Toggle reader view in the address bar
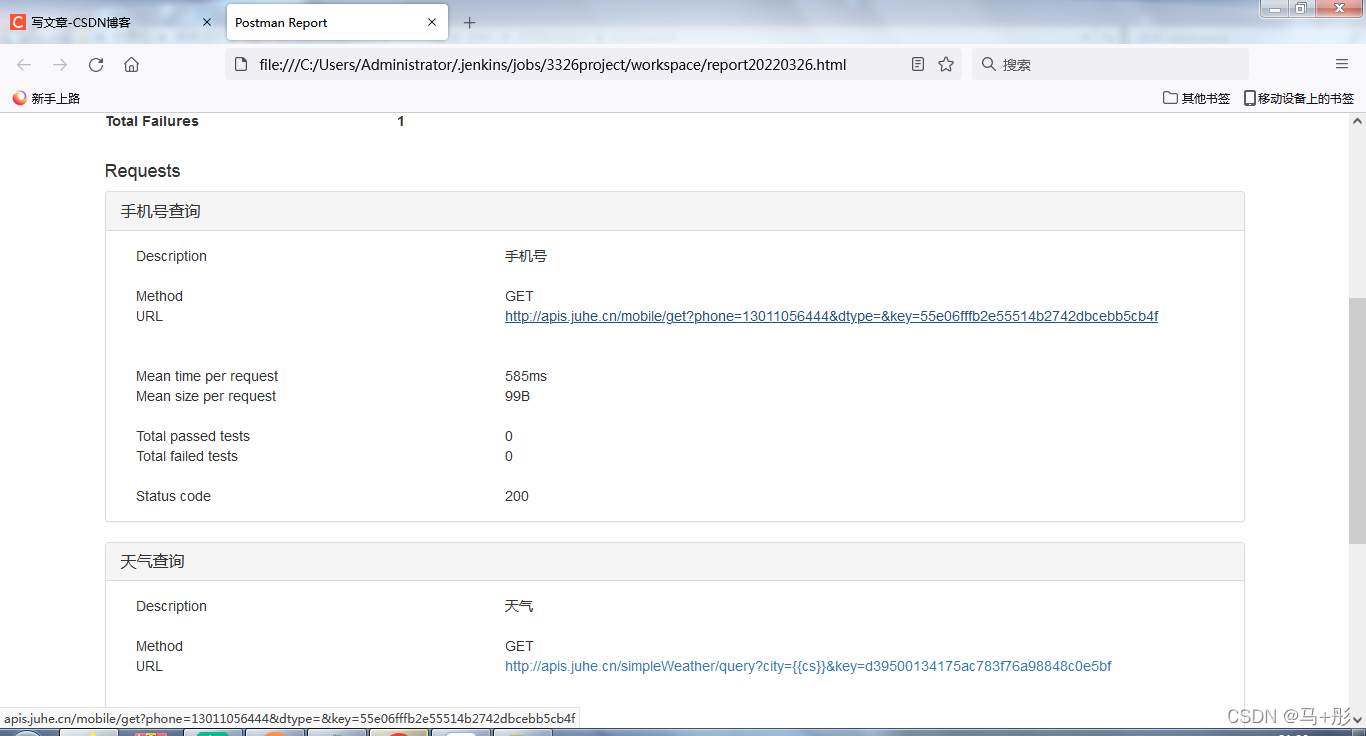The image size is (1366, 736). 918,64
